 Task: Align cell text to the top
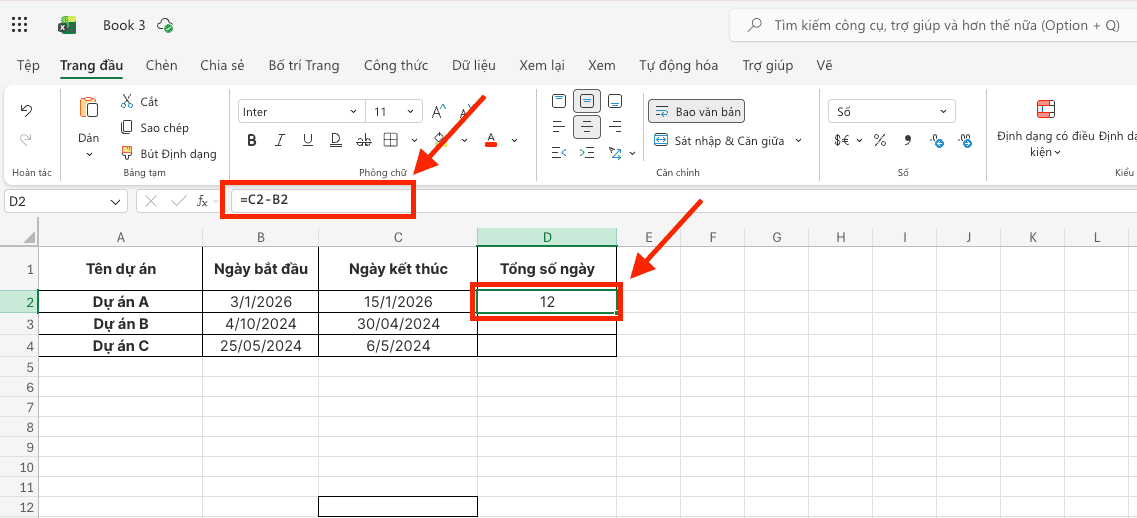[558, 100]
